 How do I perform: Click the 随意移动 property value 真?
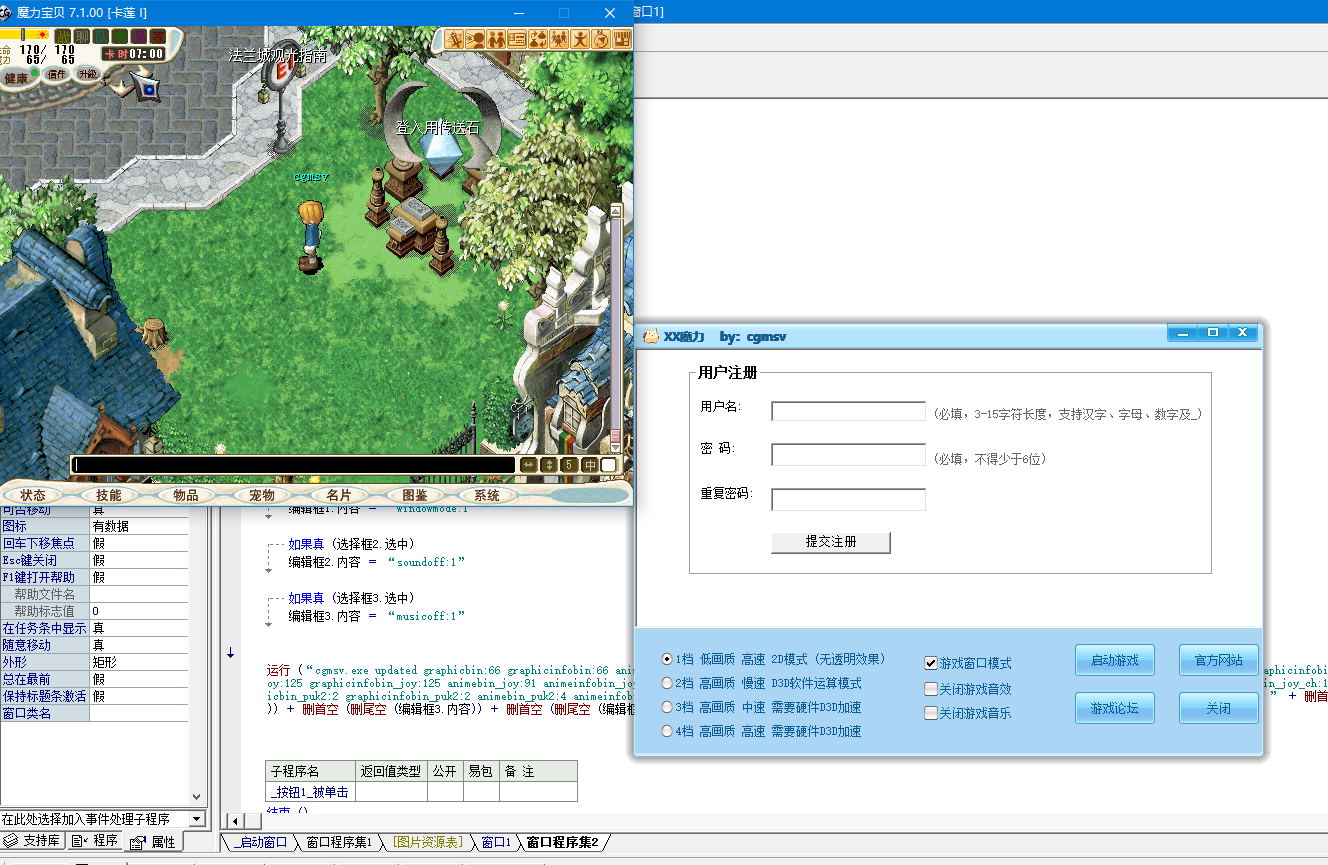tap(139, 645)
